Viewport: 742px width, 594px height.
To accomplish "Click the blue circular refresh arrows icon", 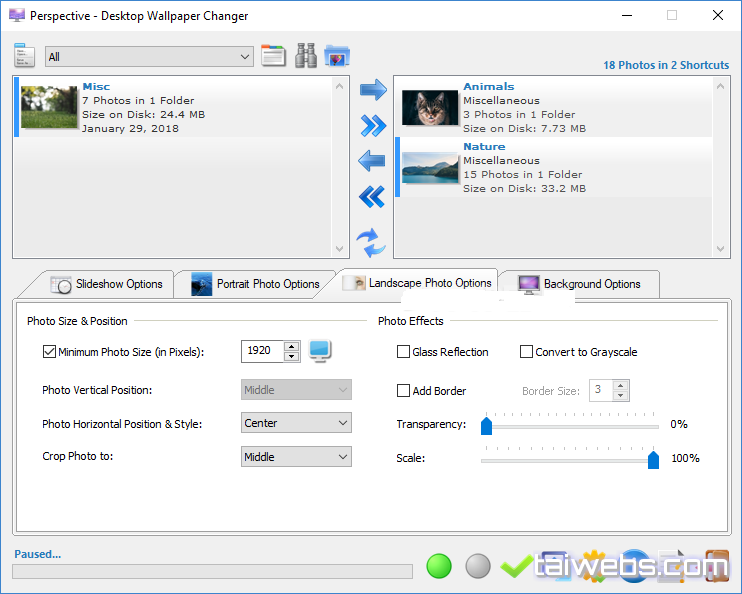I will click(370, 241).
